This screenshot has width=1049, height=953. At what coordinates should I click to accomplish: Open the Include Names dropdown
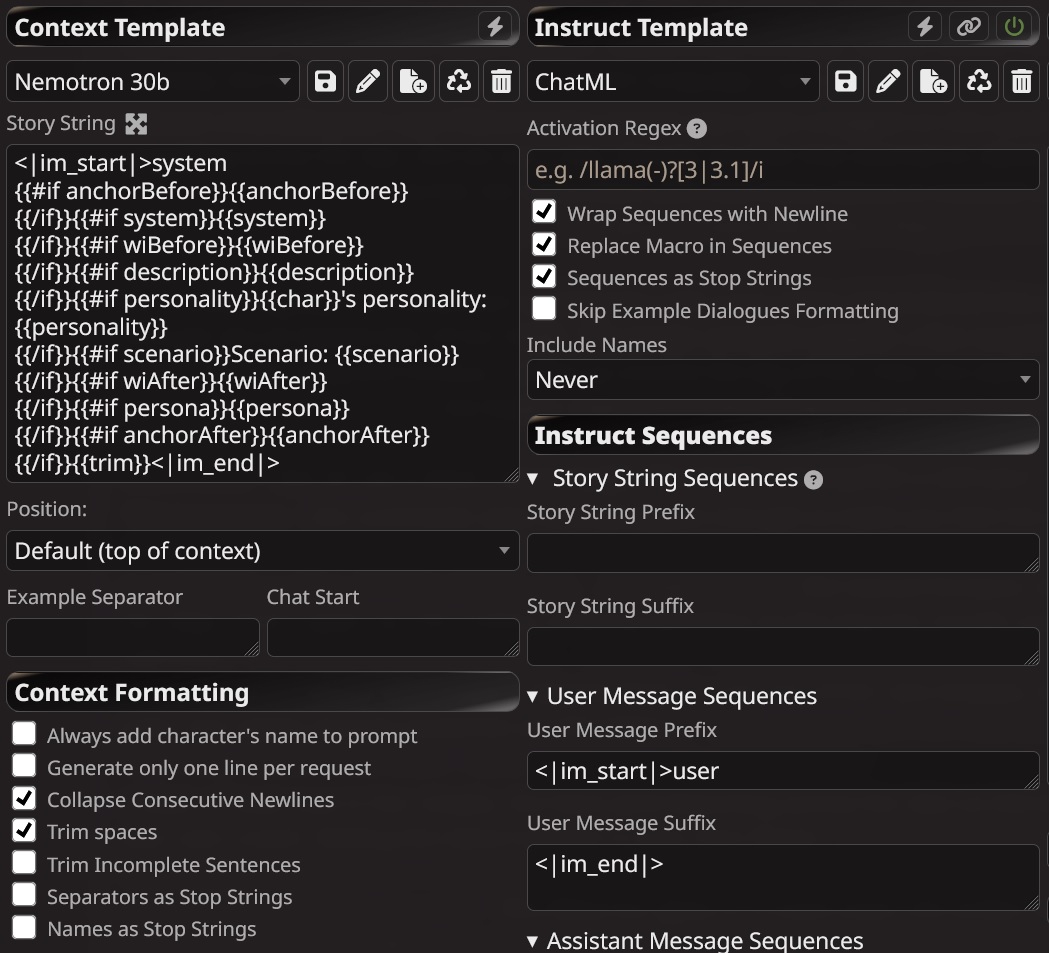[x=782, y=380]
